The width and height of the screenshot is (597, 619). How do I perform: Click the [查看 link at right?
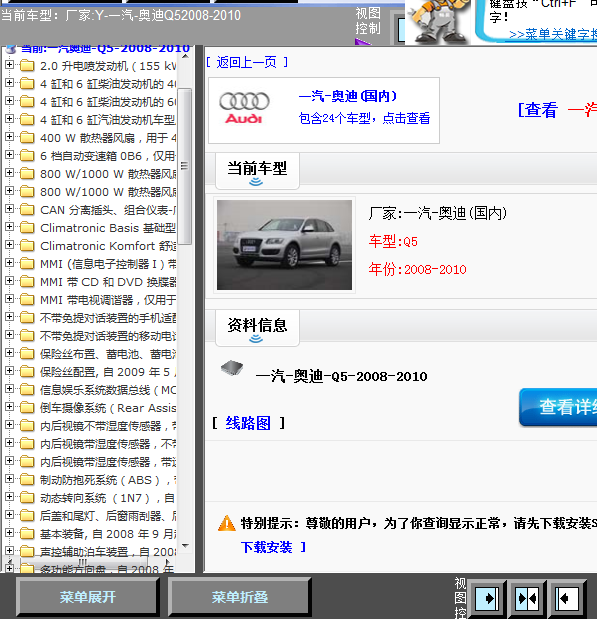(x=538, y=110)
